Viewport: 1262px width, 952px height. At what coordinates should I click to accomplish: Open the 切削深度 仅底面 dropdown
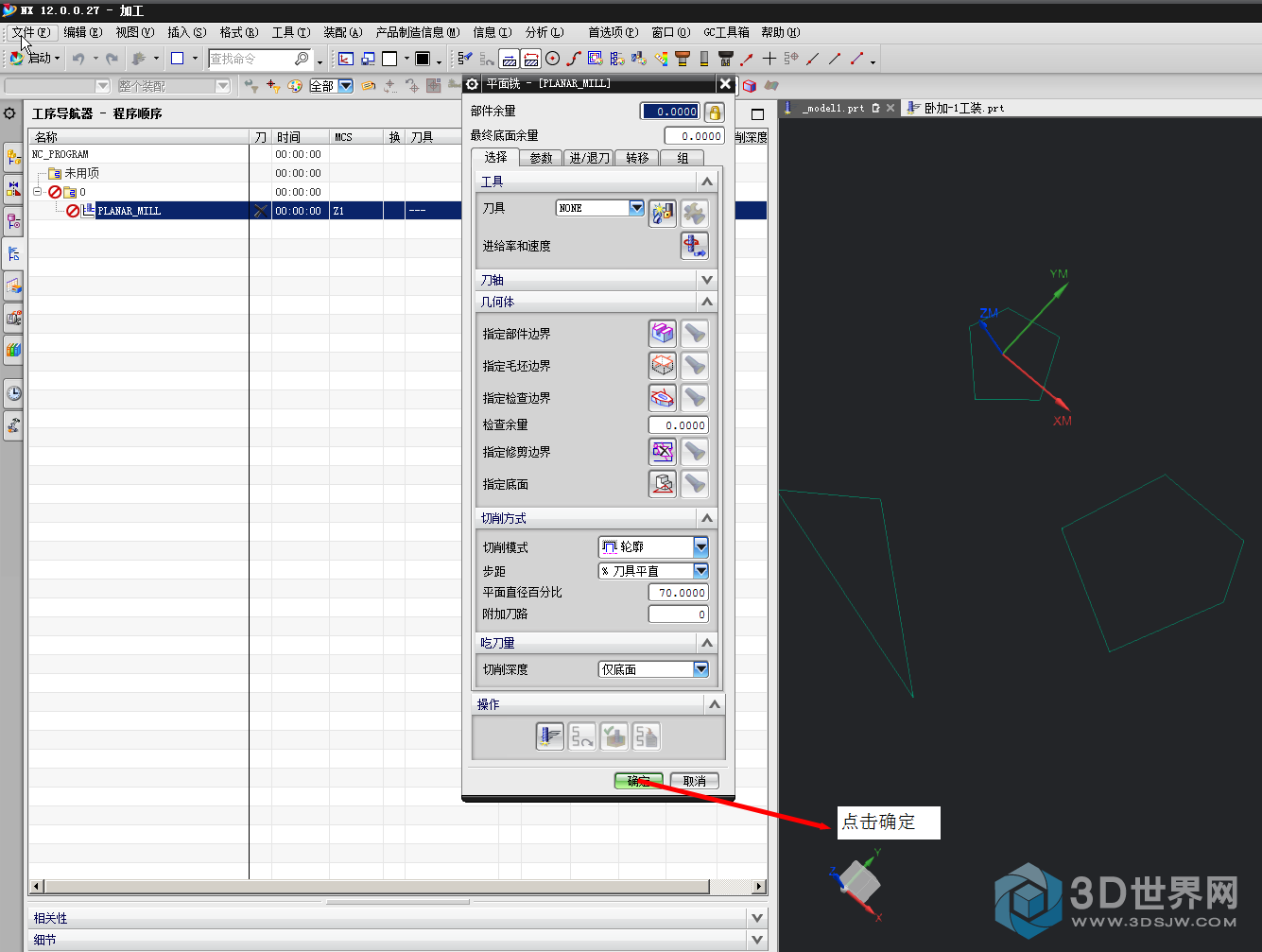point(700,669)
